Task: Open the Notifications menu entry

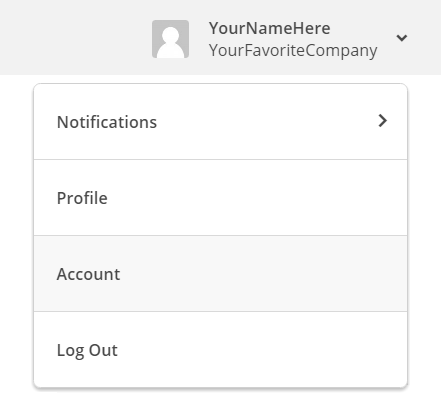Action: tap(220, 122)
